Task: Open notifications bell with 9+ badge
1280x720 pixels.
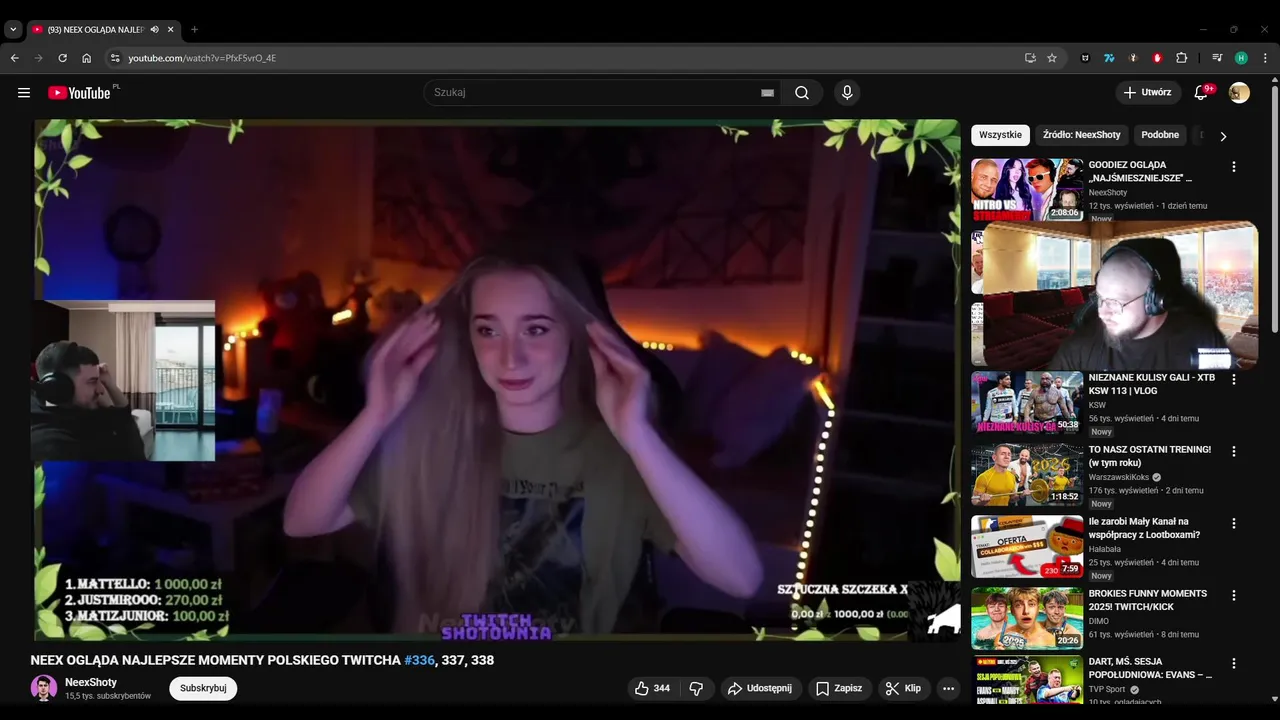Action: tap(1201, 93)
